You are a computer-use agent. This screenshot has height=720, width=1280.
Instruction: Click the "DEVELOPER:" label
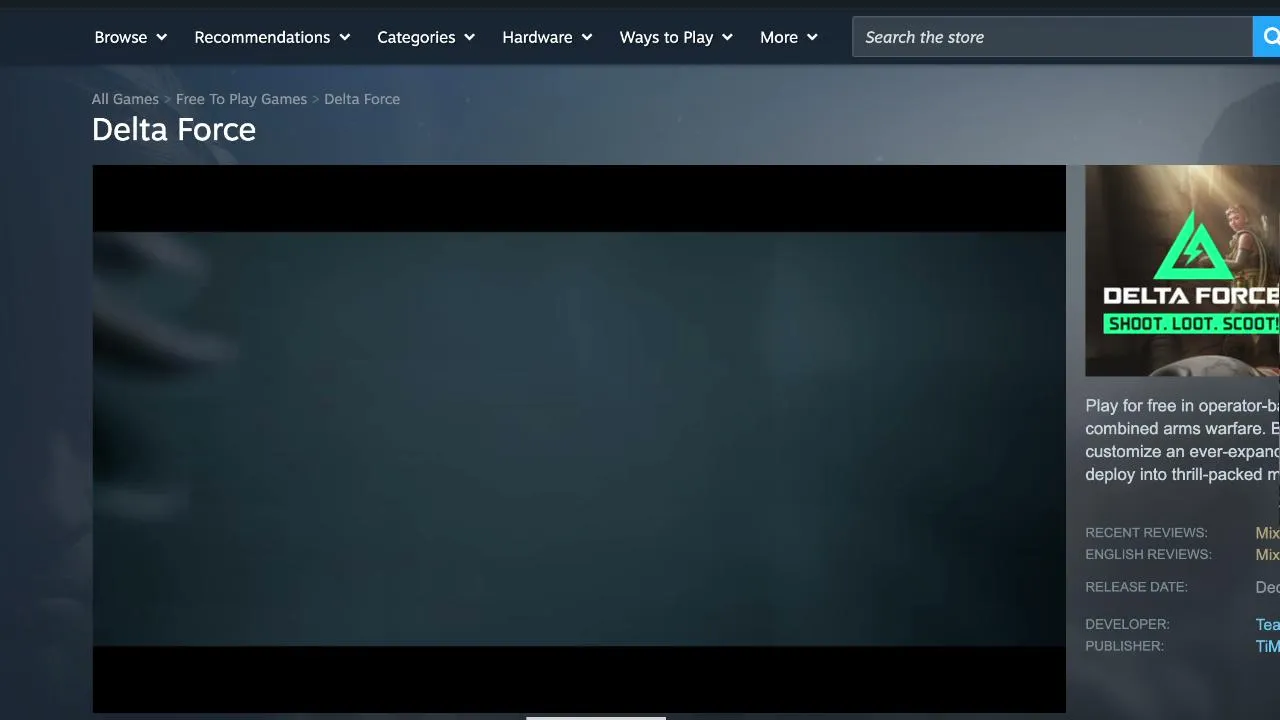1127,624
